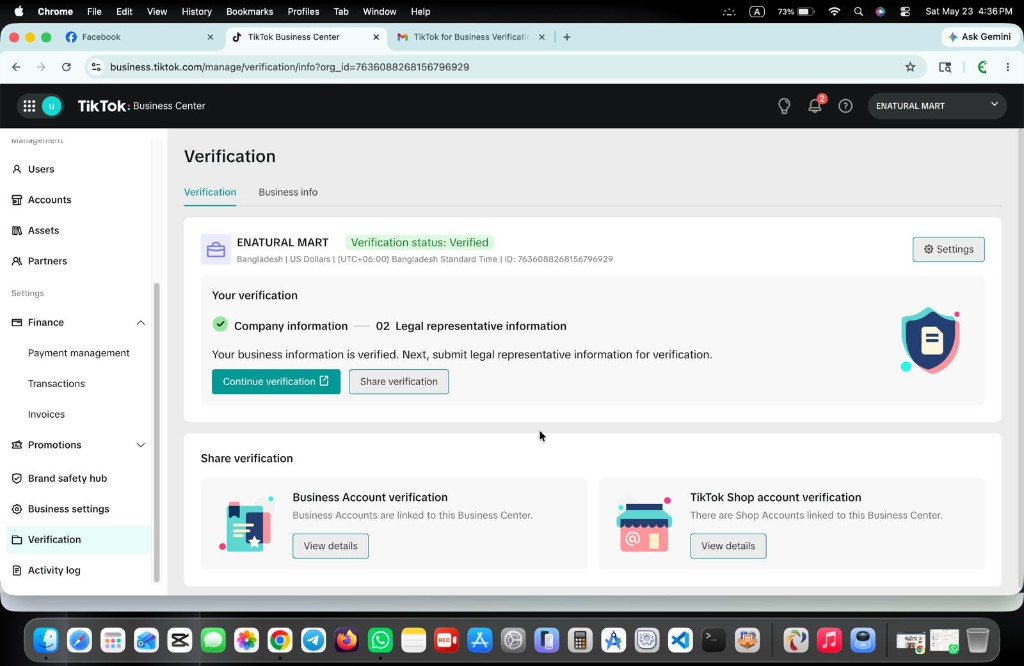Image resolution: width=1024 pixels, height=666 pixels.
Task: Open the Profiles menu
Action: 303,12
